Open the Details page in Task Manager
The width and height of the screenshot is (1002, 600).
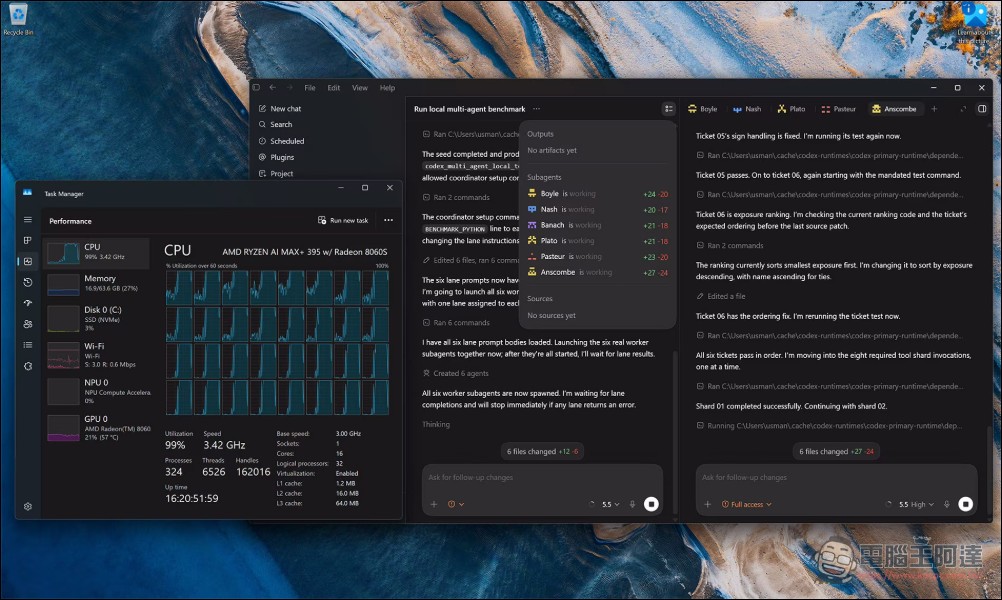pyautogui.click(x=27, y=345)
